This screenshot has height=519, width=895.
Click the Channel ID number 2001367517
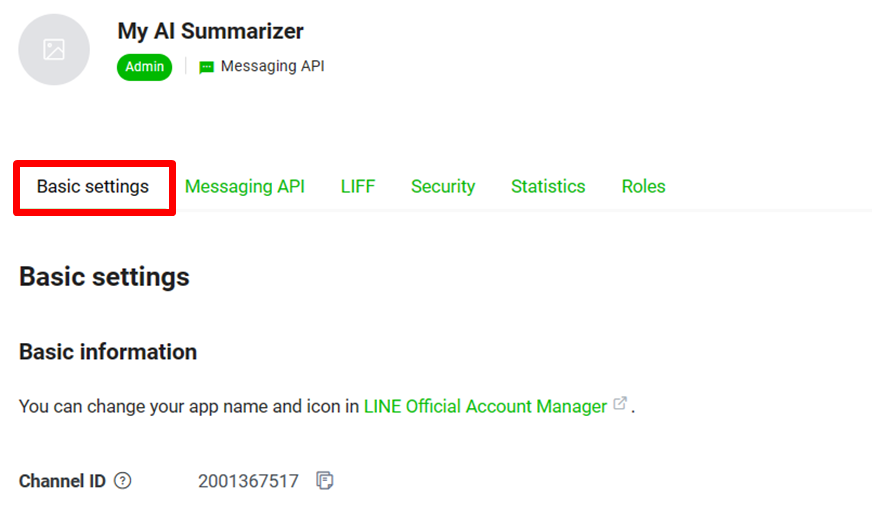coord(248,481)
